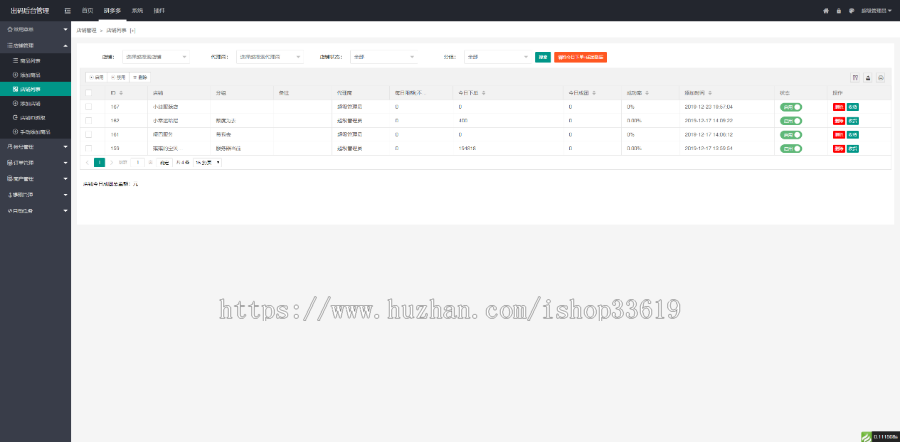Viewport: 900px width, 442px height.
Task: Click the theme icon beside the lock icon
Action: click(x=851, y=10)
